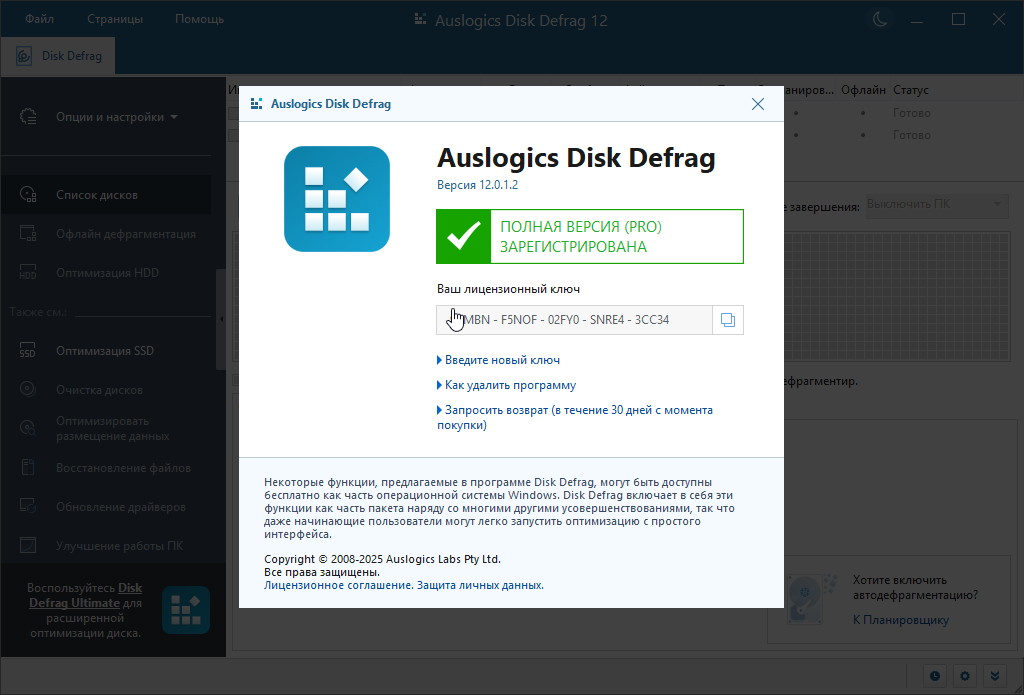
Task: Click the first Готово status cell
Action: (x=912, y=113)
